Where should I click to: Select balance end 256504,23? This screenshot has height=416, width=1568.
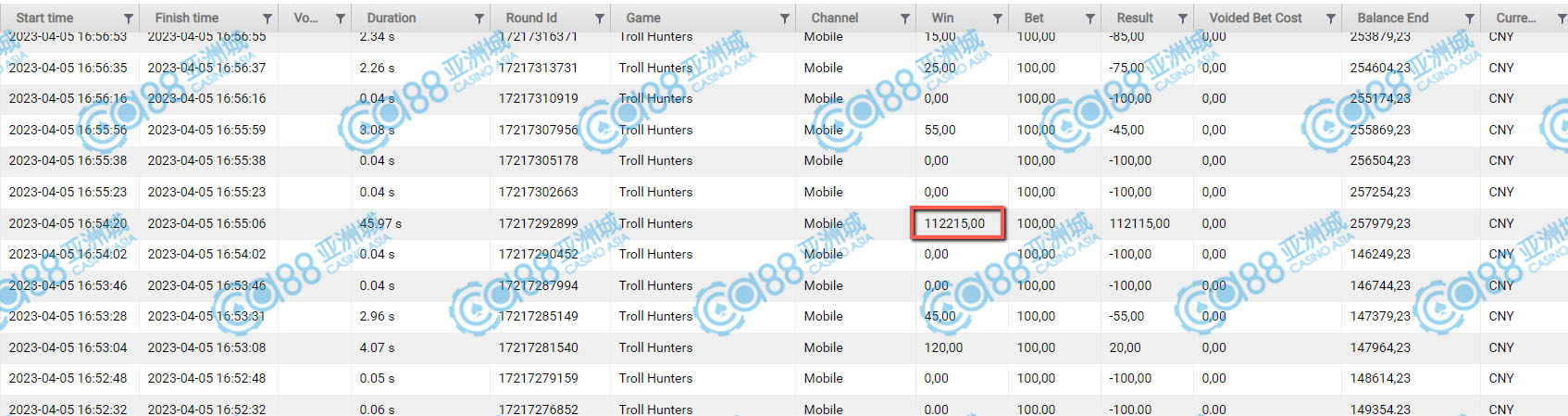pyautogui.click(x=1380, y=160)
